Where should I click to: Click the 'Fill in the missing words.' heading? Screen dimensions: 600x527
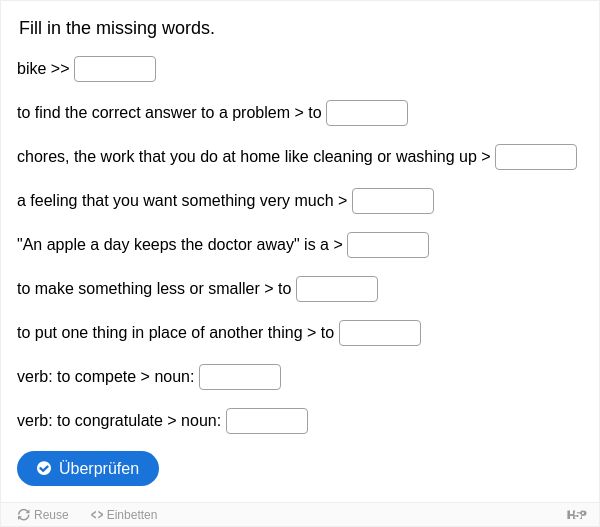(117, 28)
